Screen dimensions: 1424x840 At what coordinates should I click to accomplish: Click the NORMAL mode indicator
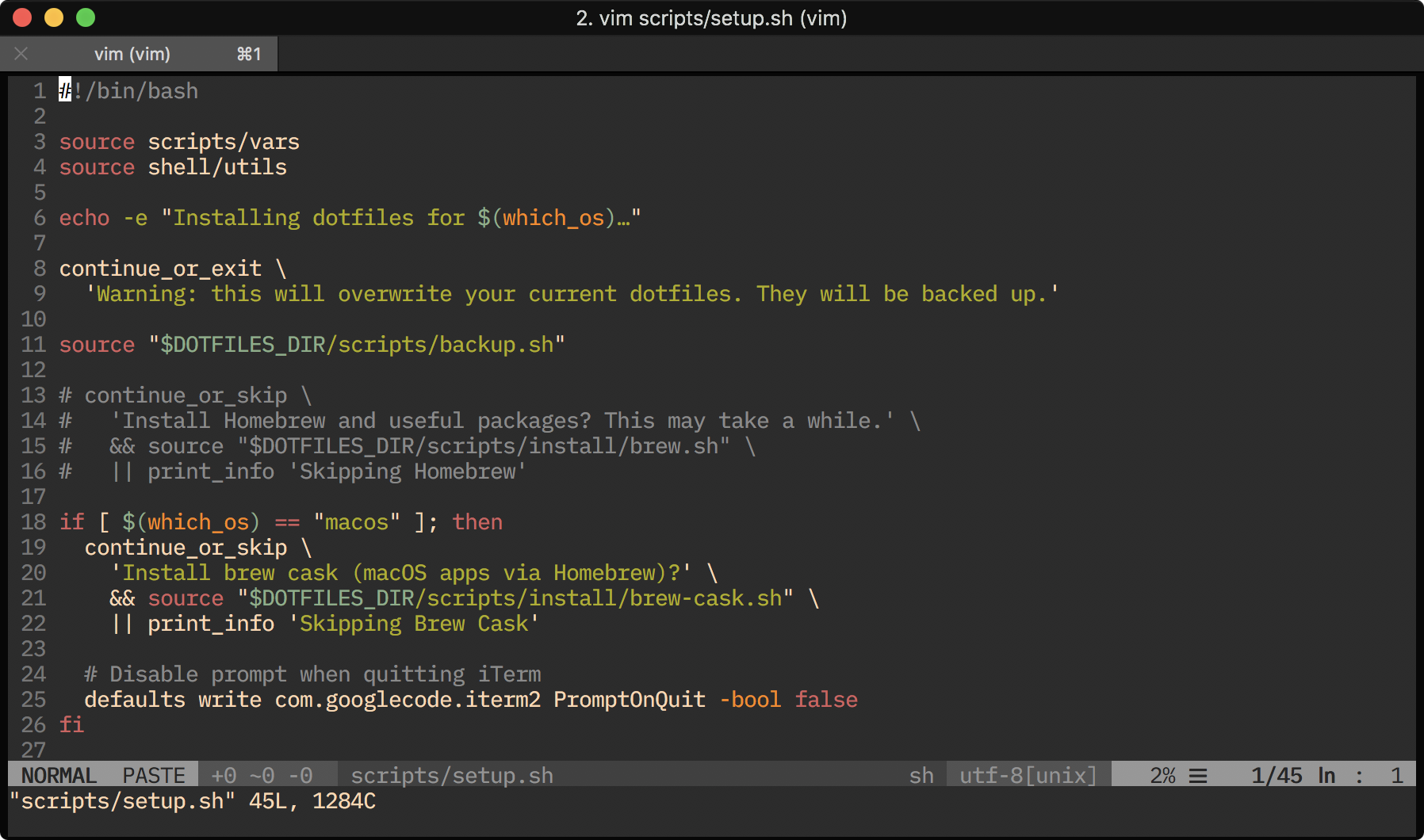(x=59, y=775)
